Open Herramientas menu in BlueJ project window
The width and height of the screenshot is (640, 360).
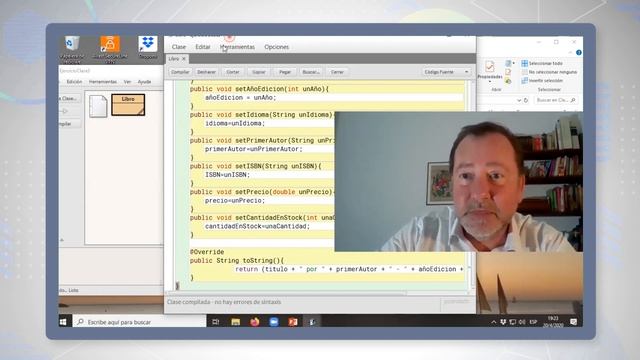coord(103,82)
